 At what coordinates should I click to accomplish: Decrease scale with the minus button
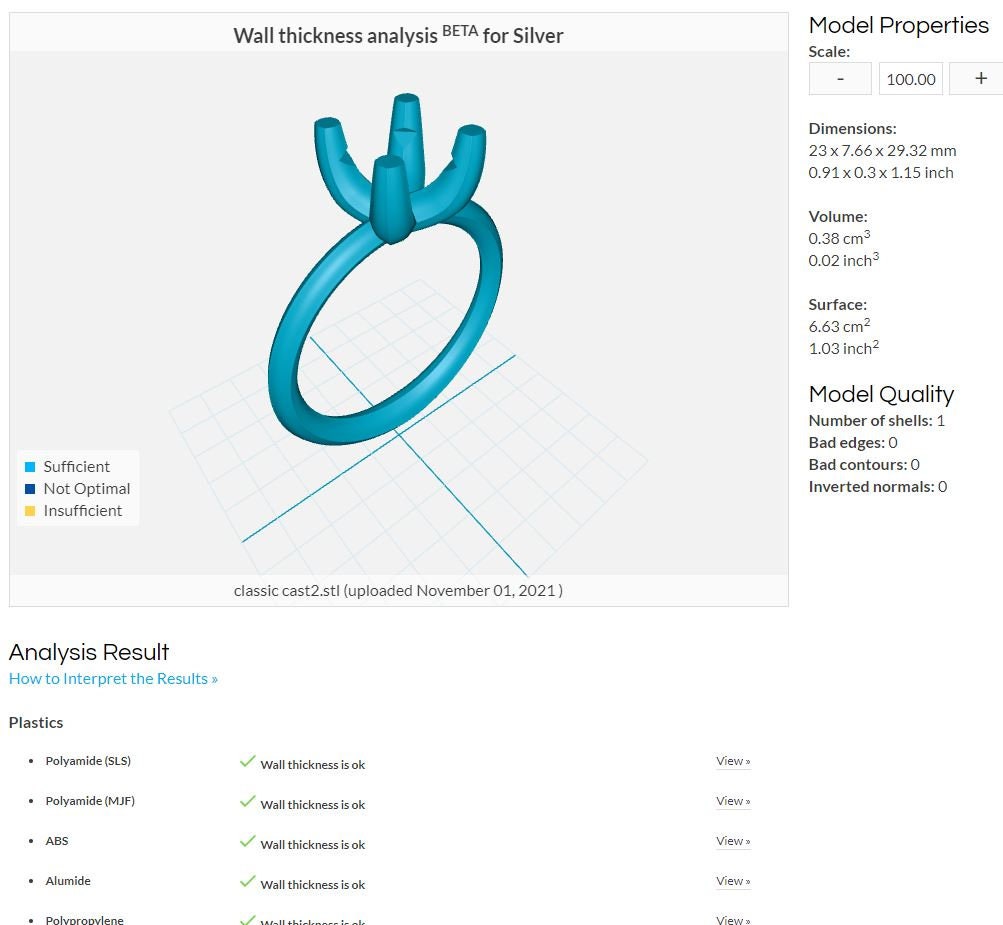(840, 79)
